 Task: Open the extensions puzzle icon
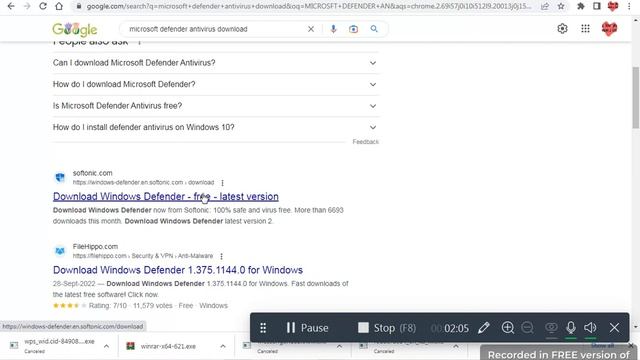[581, 6]
